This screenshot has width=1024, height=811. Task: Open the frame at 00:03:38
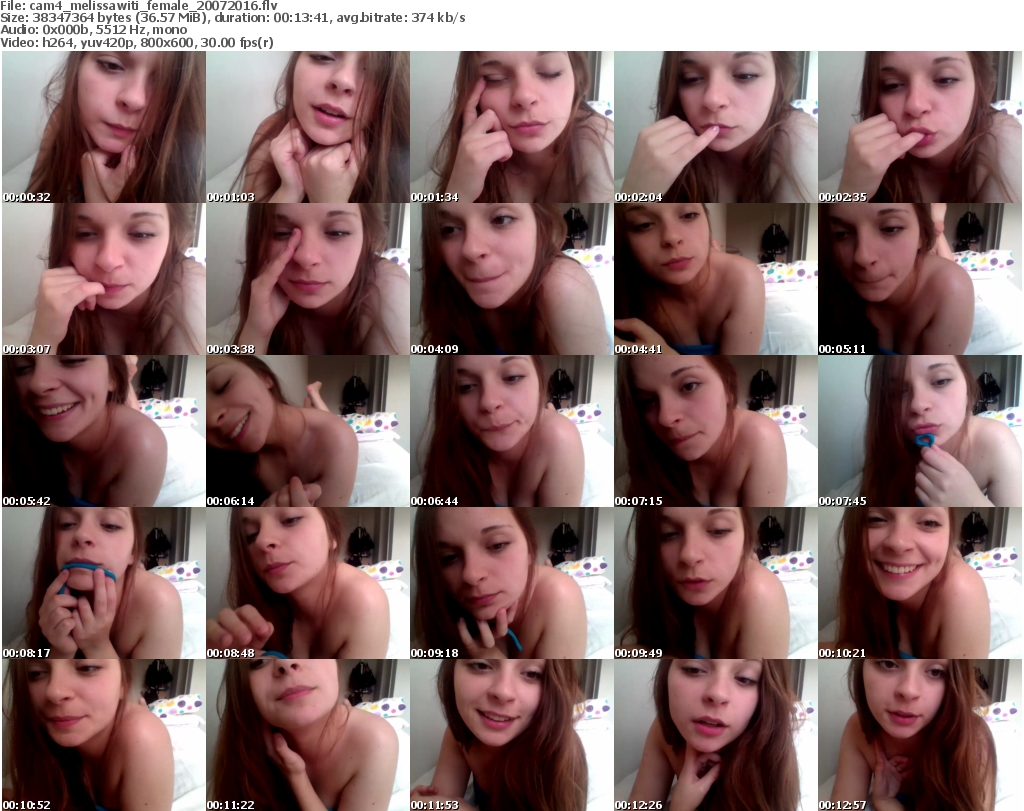coord(308,279)
